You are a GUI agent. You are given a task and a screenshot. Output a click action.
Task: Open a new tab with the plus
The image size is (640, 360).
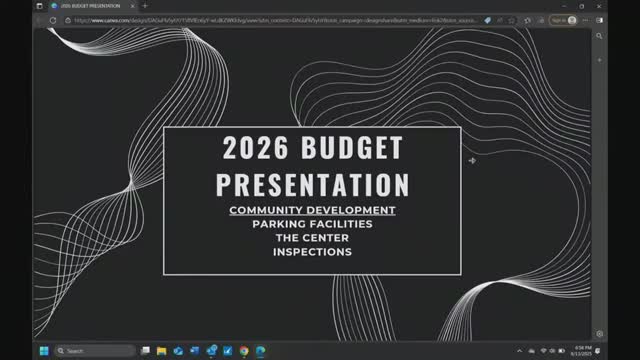145,6
